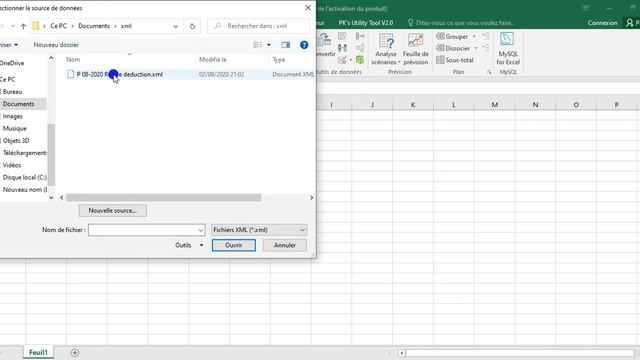Open Feuille de prévision in the Excel ribbon
The width and height of the screenshot is (640, 360).
416,49
